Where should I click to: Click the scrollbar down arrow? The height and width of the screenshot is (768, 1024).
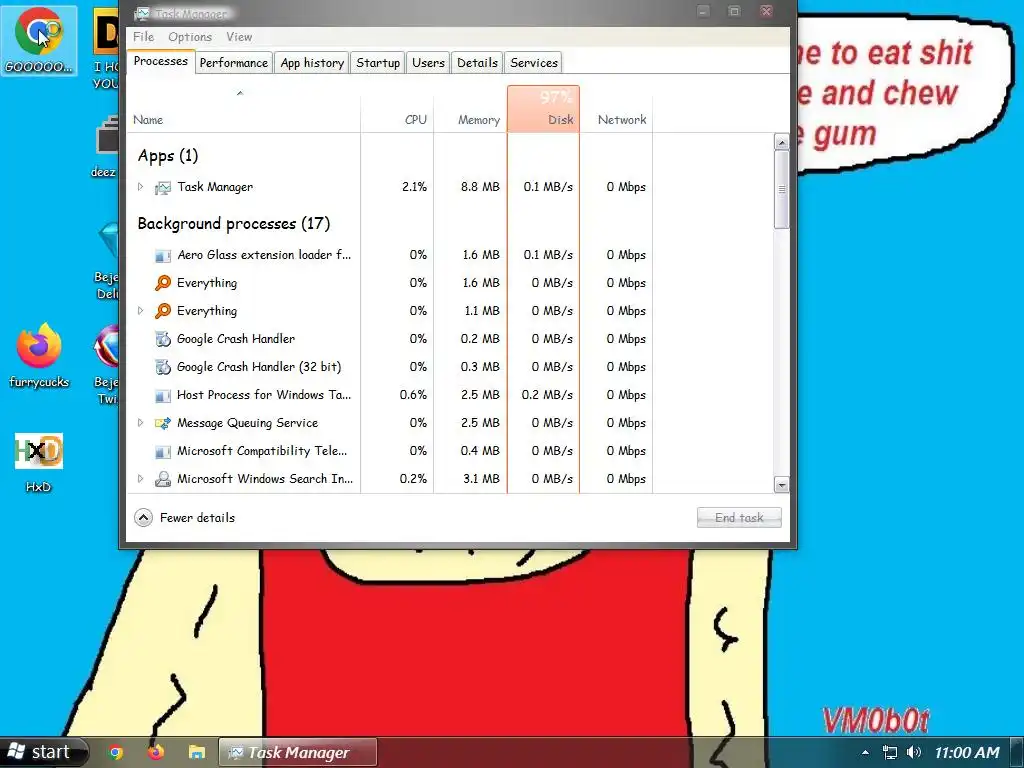(x=781, y=485)
